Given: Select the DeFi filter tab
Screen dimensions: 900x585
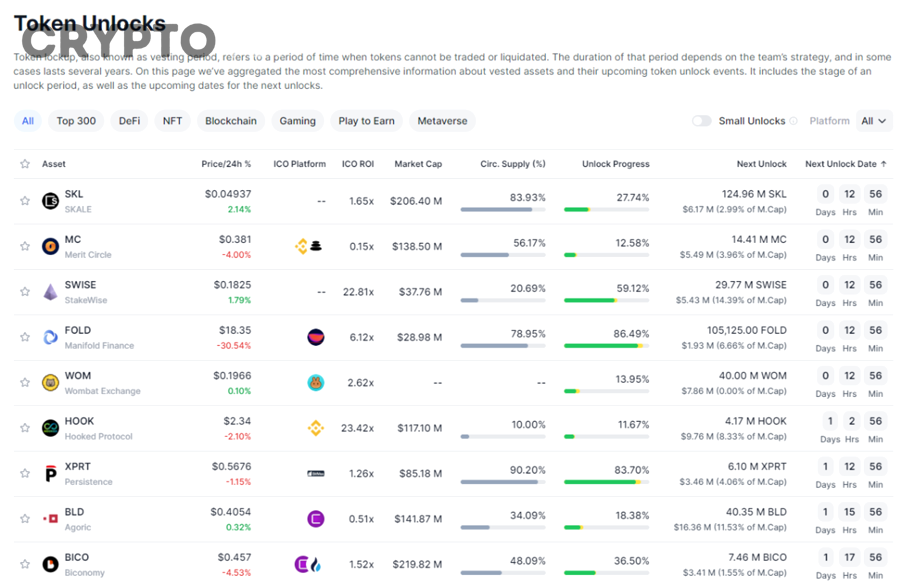Looking at the screenshot, I should click(x=129, y=121).
